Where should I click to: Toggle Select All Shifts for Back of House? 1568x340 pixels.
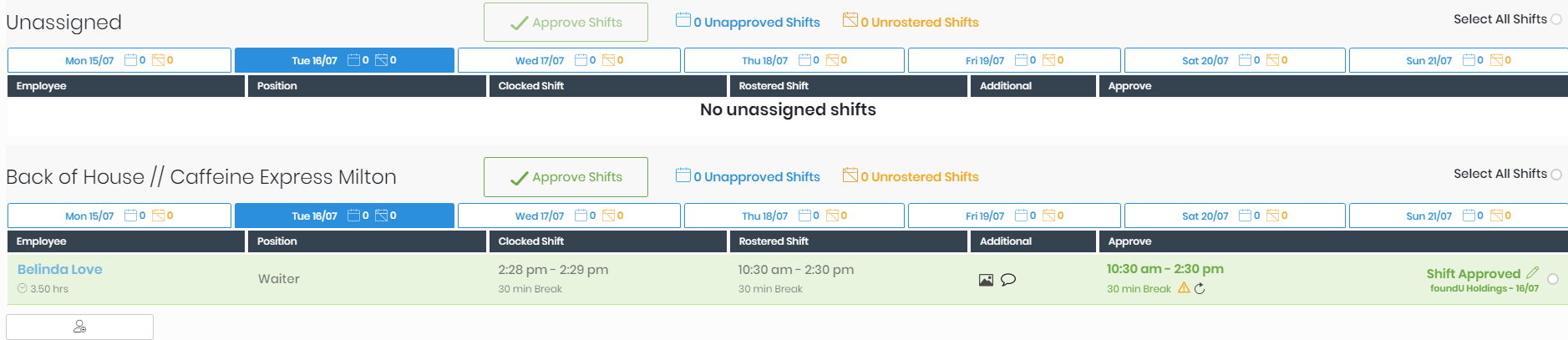pos(1556,175)
